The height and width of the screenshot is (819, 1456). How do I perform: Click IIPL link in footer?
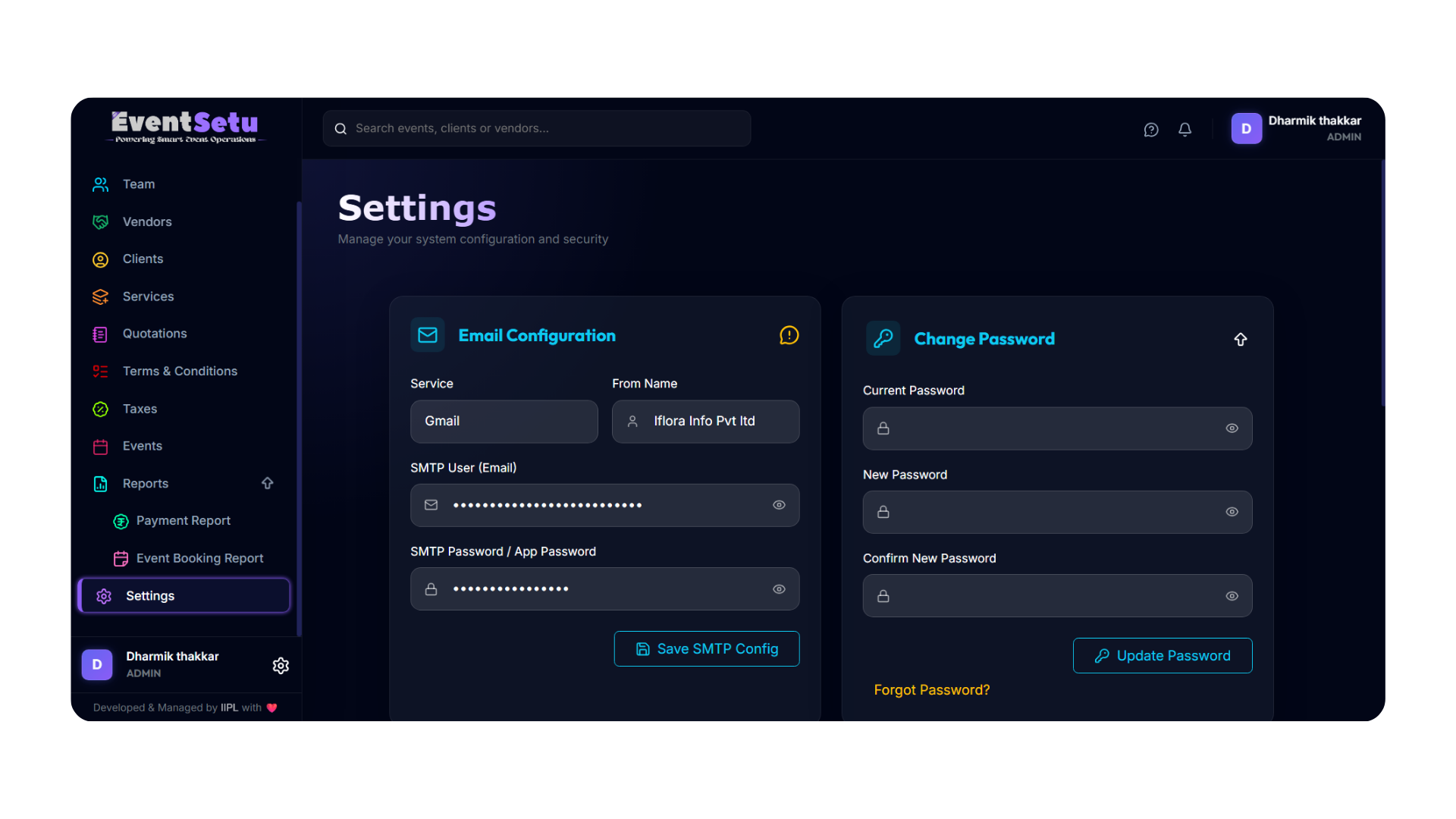(x=230, y=708)
